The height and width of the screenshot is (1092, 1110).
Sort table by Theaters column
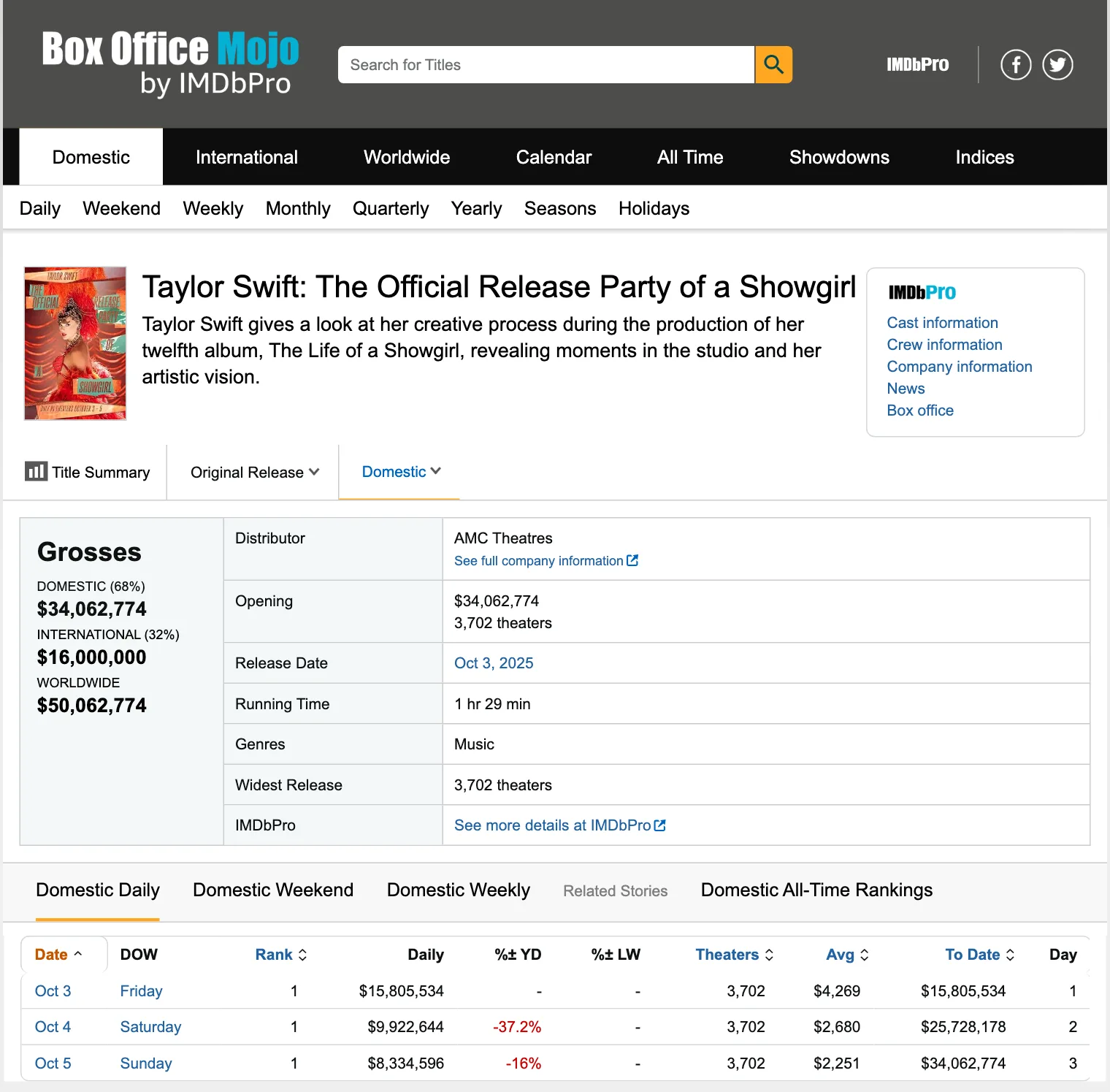point(735,955)
